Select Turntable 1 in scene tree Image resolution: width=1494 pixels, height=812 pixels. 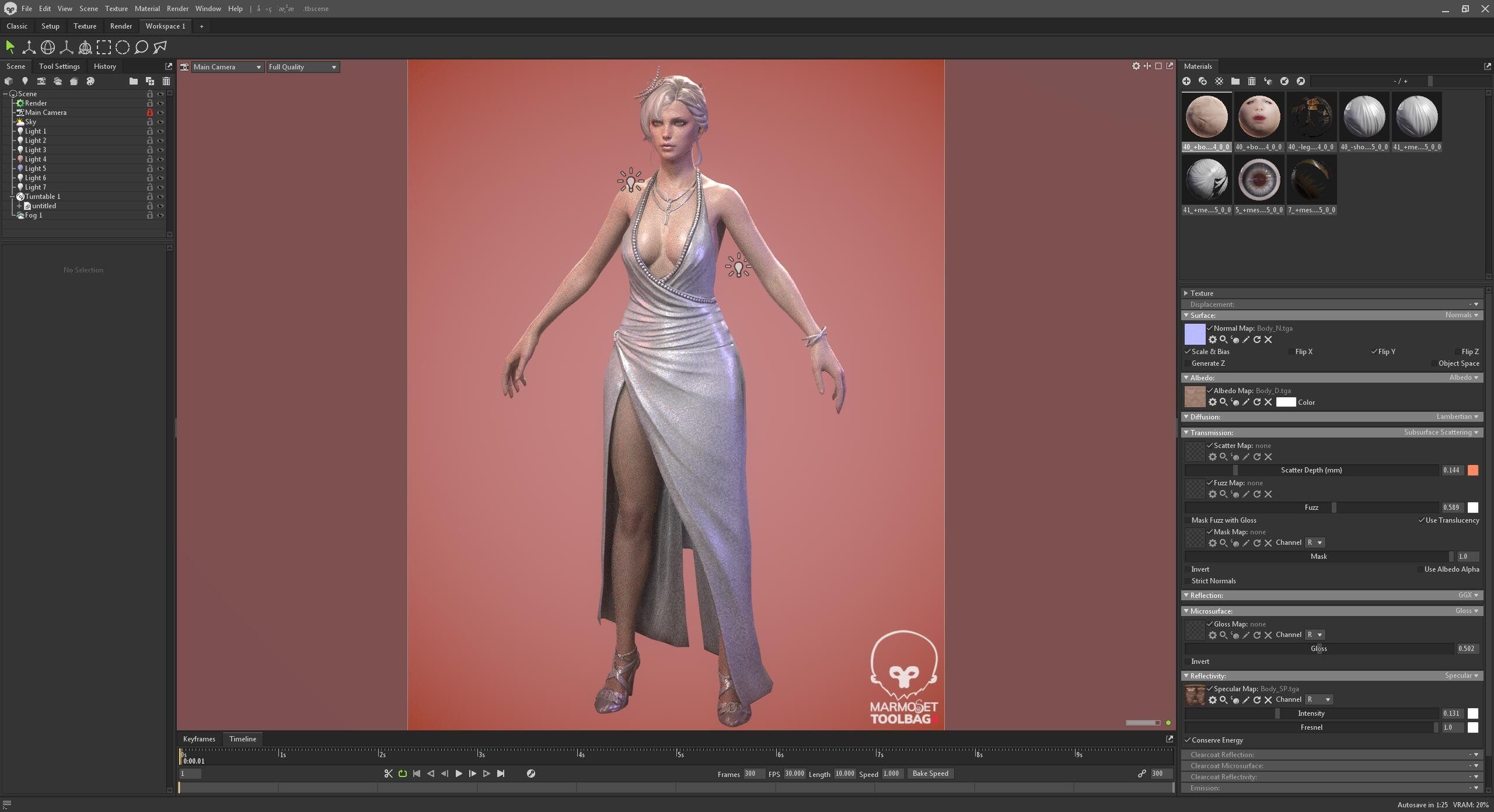[x=43, y=197]
